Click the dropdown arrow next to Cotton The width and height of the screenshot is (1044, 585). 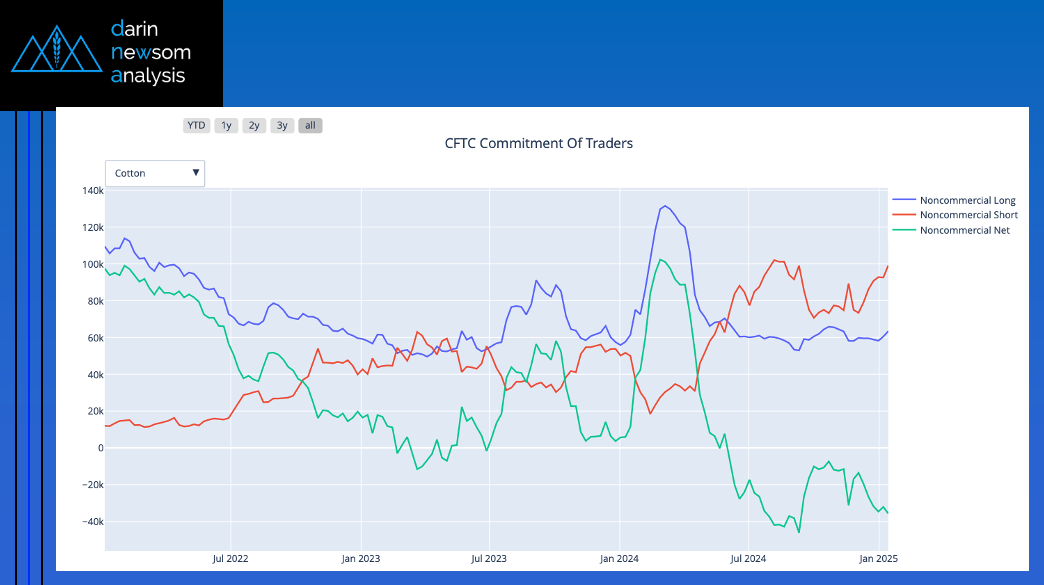click(196, 173)
